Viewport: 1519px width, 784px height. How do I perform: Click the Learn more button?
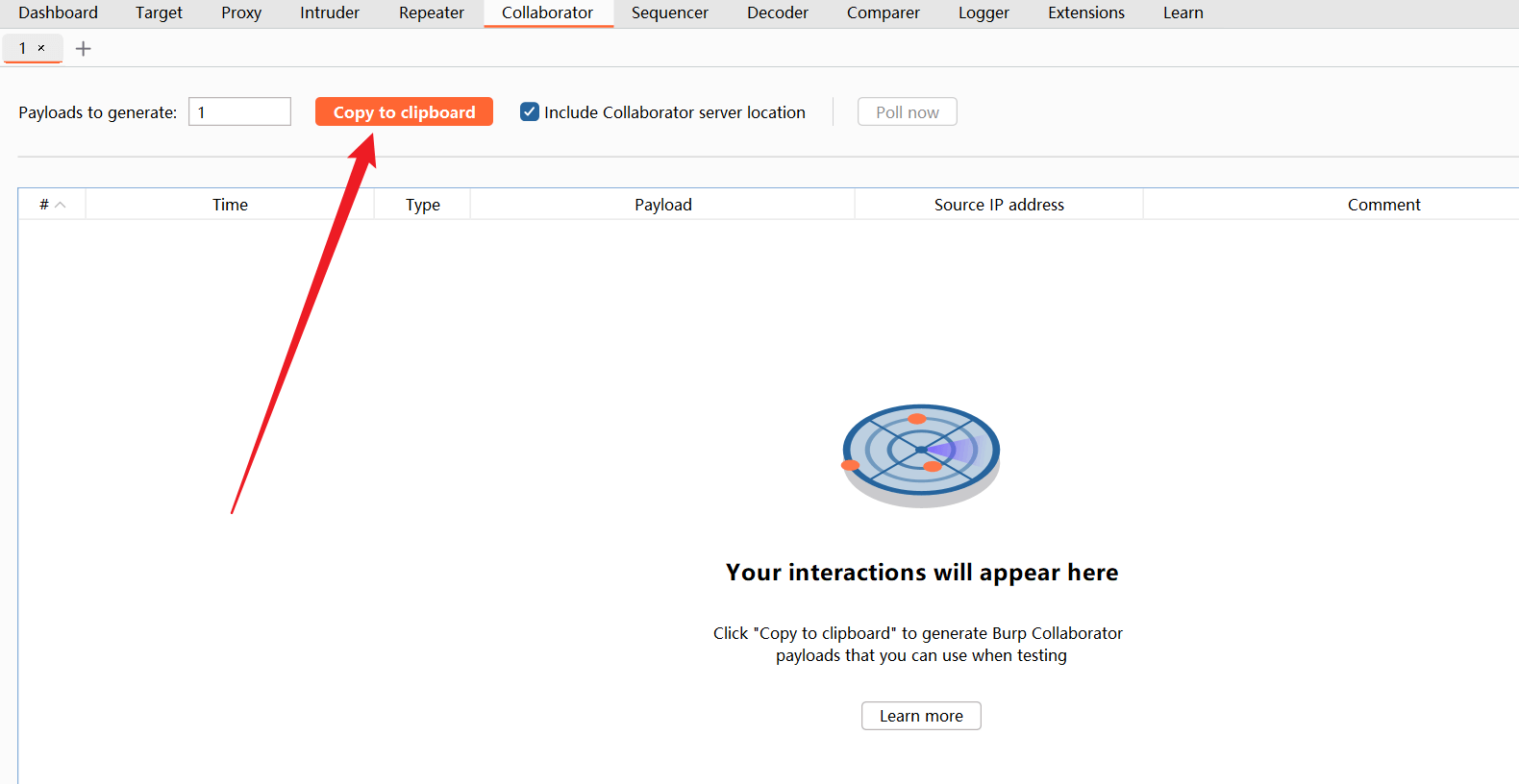pos(921,716)
